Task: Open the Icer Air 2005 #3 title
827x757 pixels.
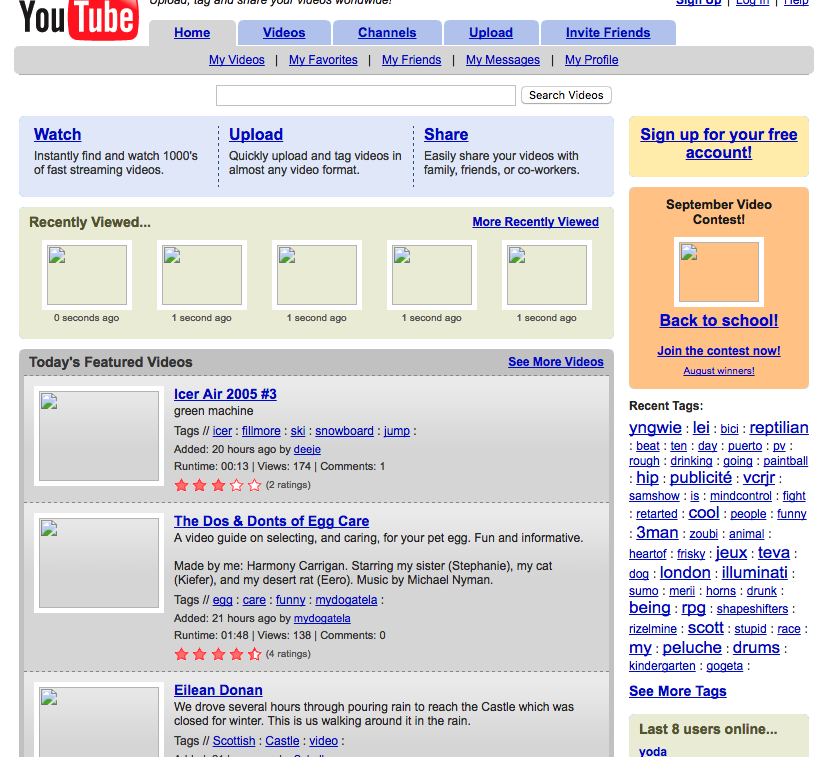Action: pyautogui.click(x=225, y=394)
